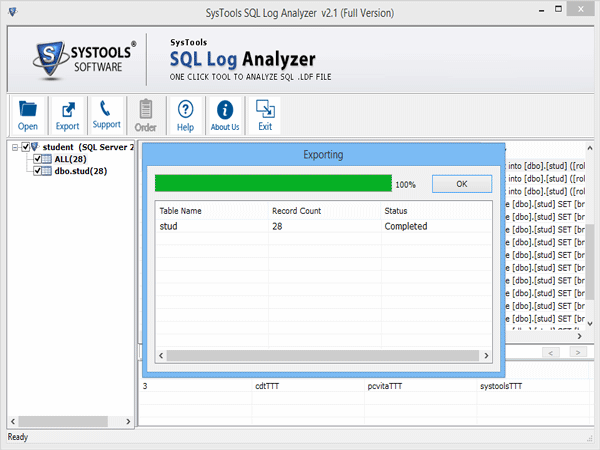Close the SQL Log Analyzer window
This screenshot has width=600, height=450.
(580, 9)
